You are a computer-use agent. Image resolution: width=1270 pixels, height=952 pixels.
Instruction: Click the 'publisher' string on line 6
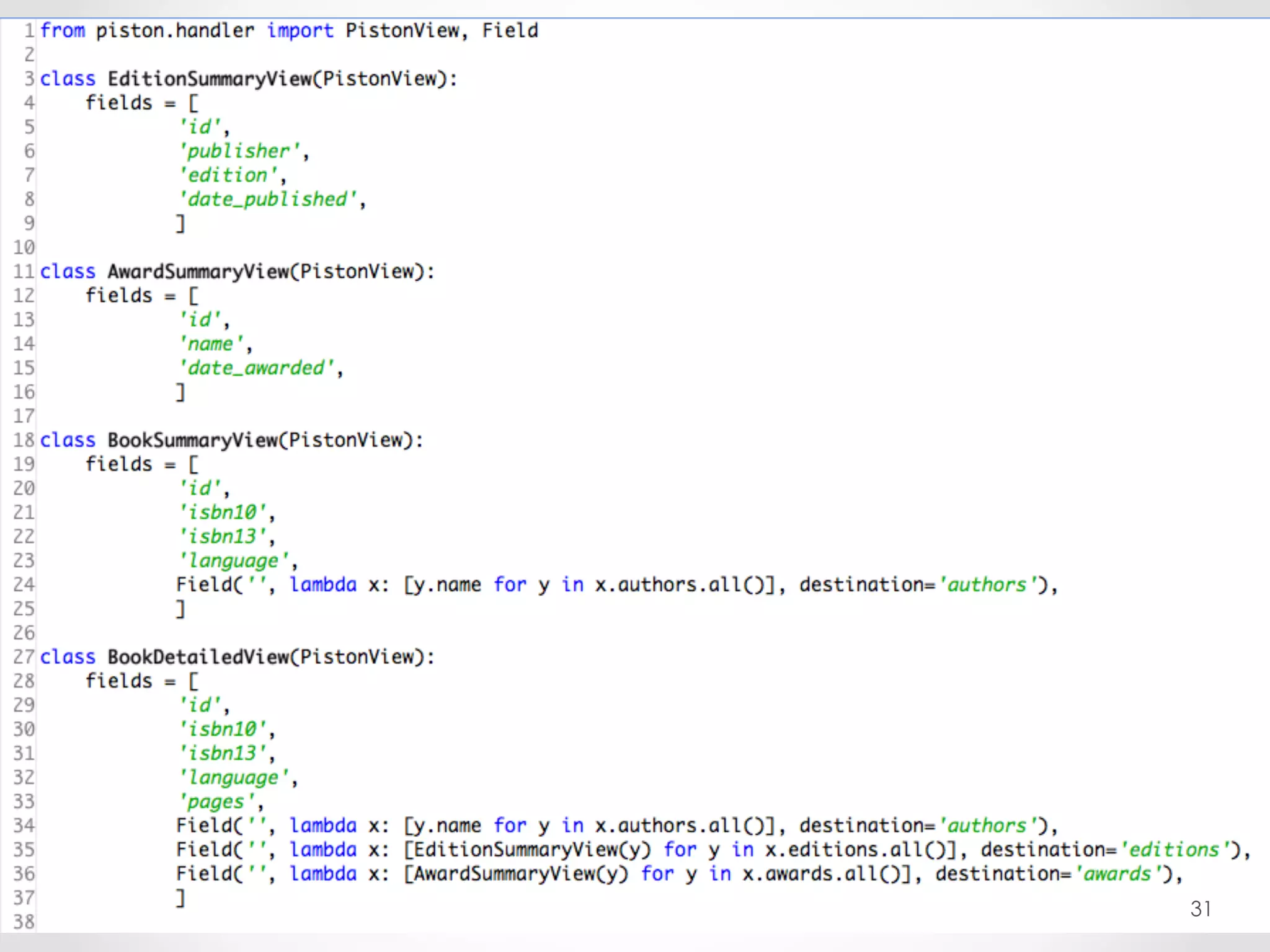coord(239,151)
